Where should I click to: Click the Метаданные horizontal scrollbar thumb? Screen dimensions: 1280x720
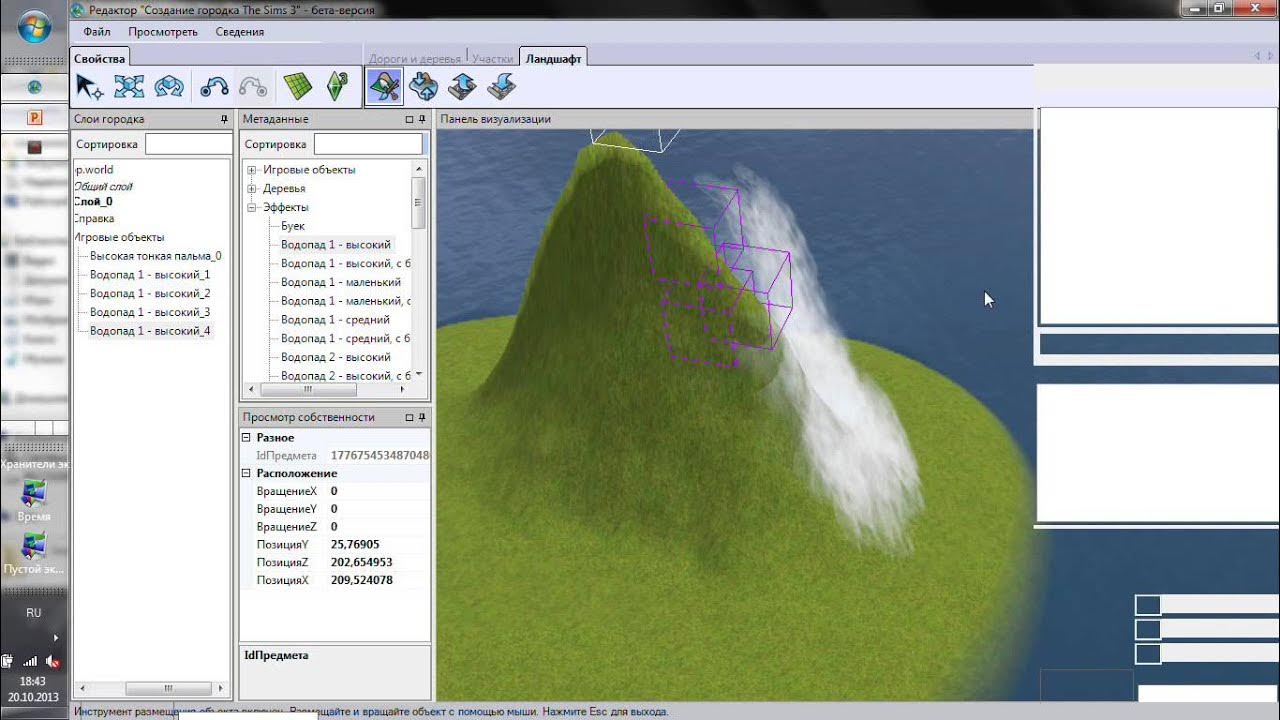coord(308,390)
